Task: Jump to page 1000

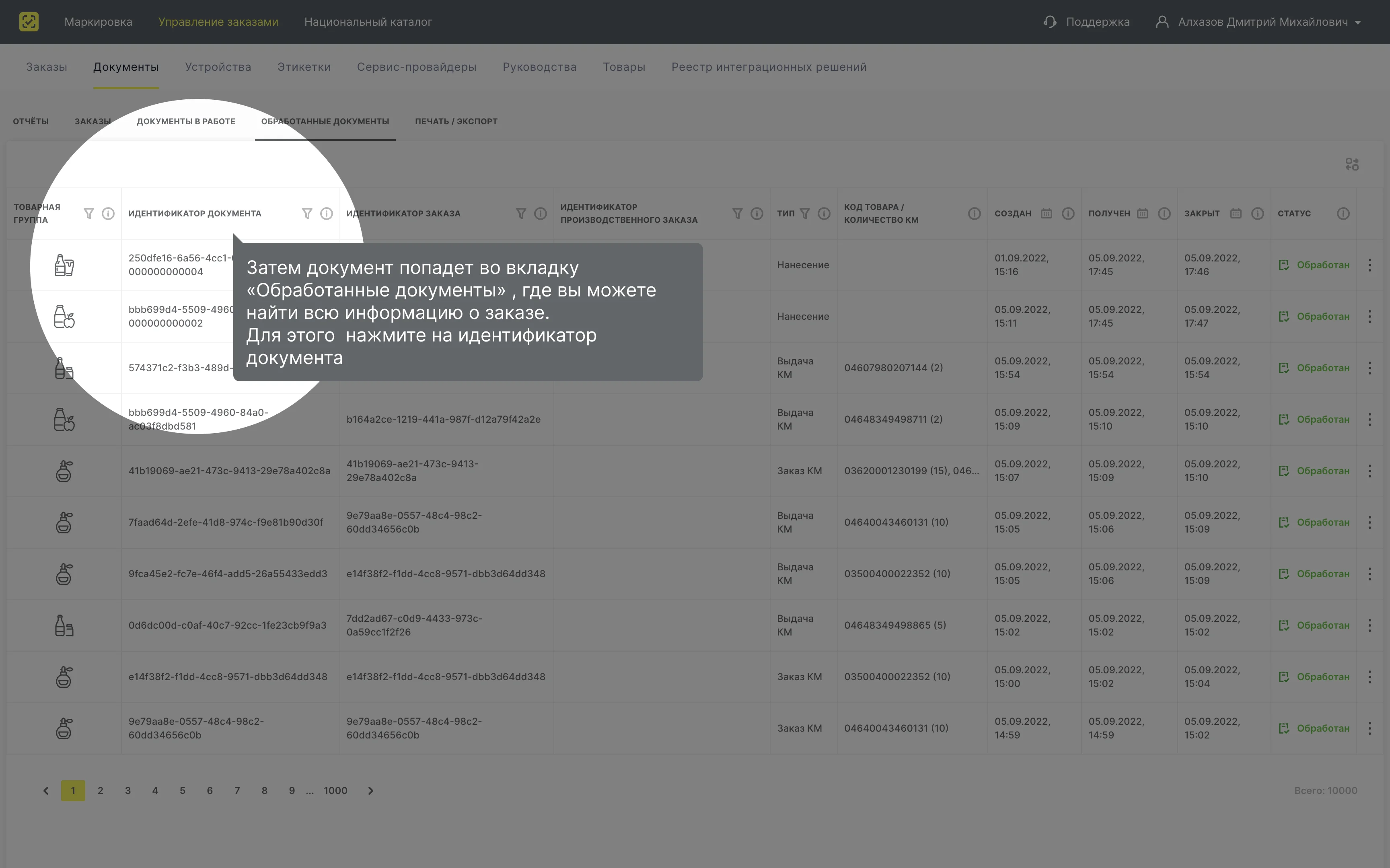Action: point(336,791)
